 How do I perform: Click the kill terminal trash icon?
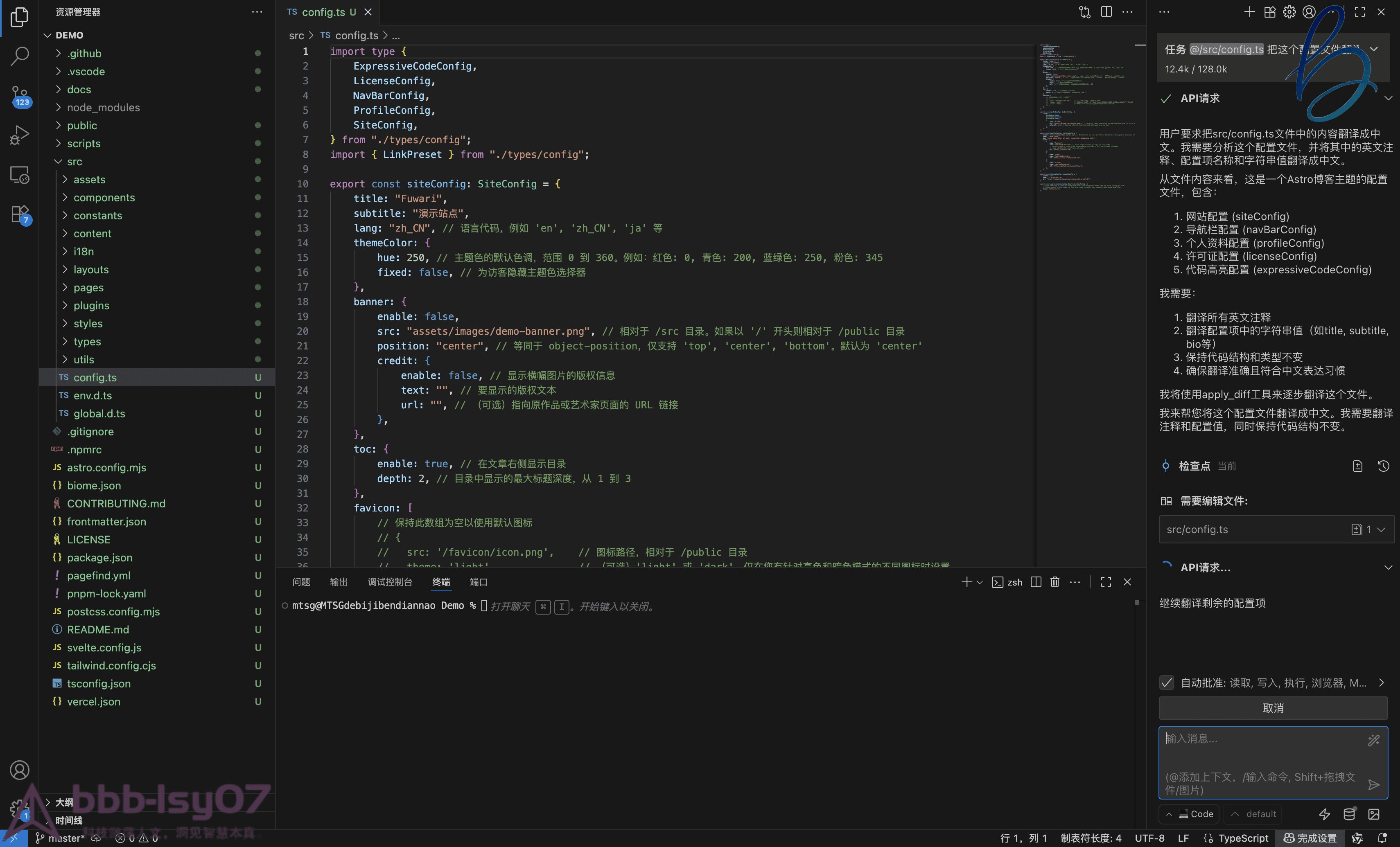pyautogui.click(x=1055, y=582)
